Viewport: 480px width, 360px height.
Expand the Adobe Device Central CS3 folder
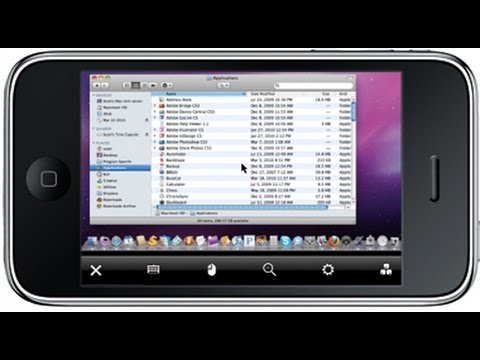[155, 112]
